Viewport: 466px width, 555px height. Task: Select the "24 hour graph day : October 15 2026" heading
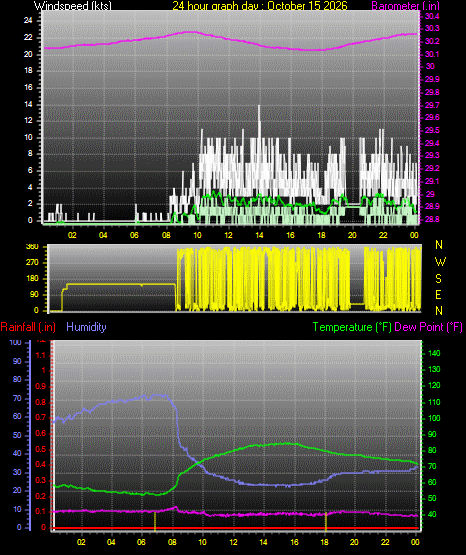[260, 6]
